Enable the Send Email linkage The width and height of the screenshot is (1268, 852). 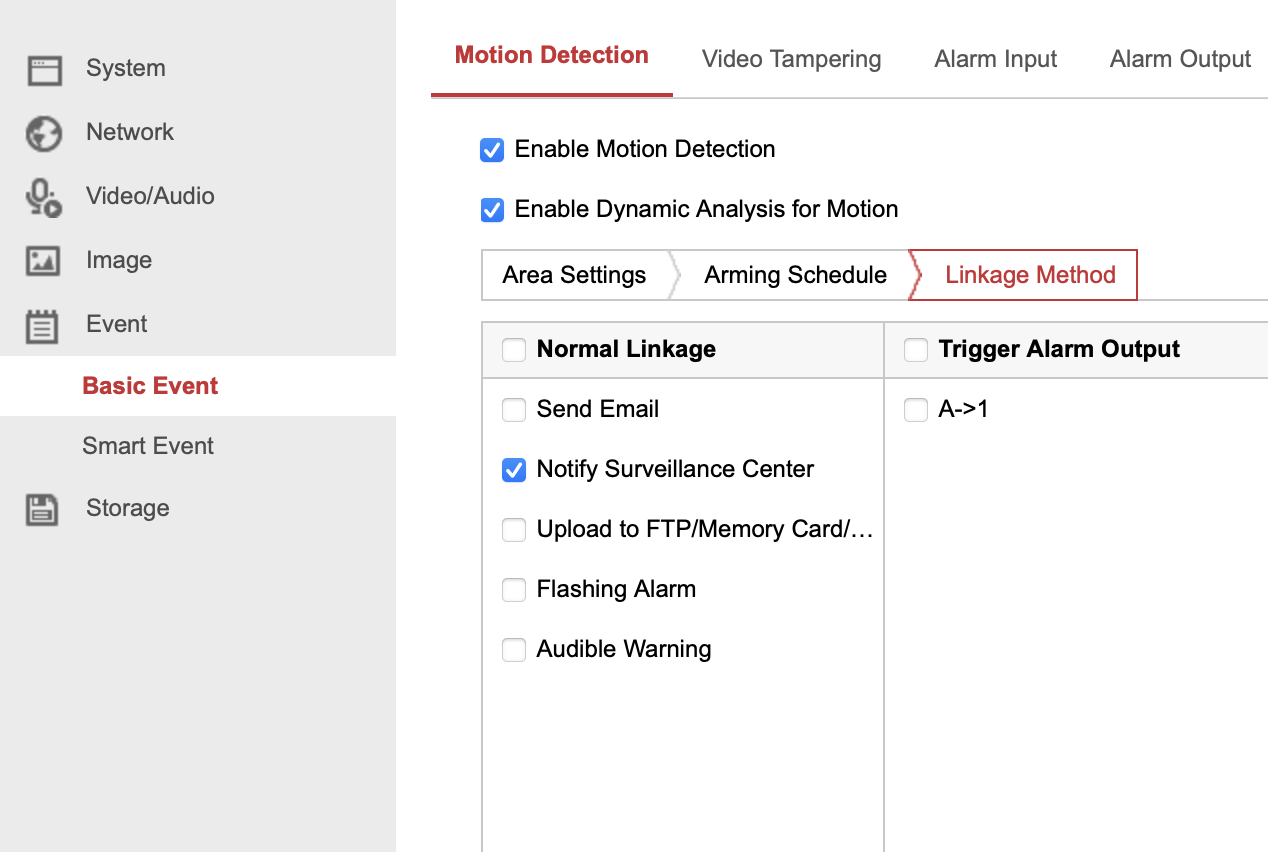tap(513, 409)
